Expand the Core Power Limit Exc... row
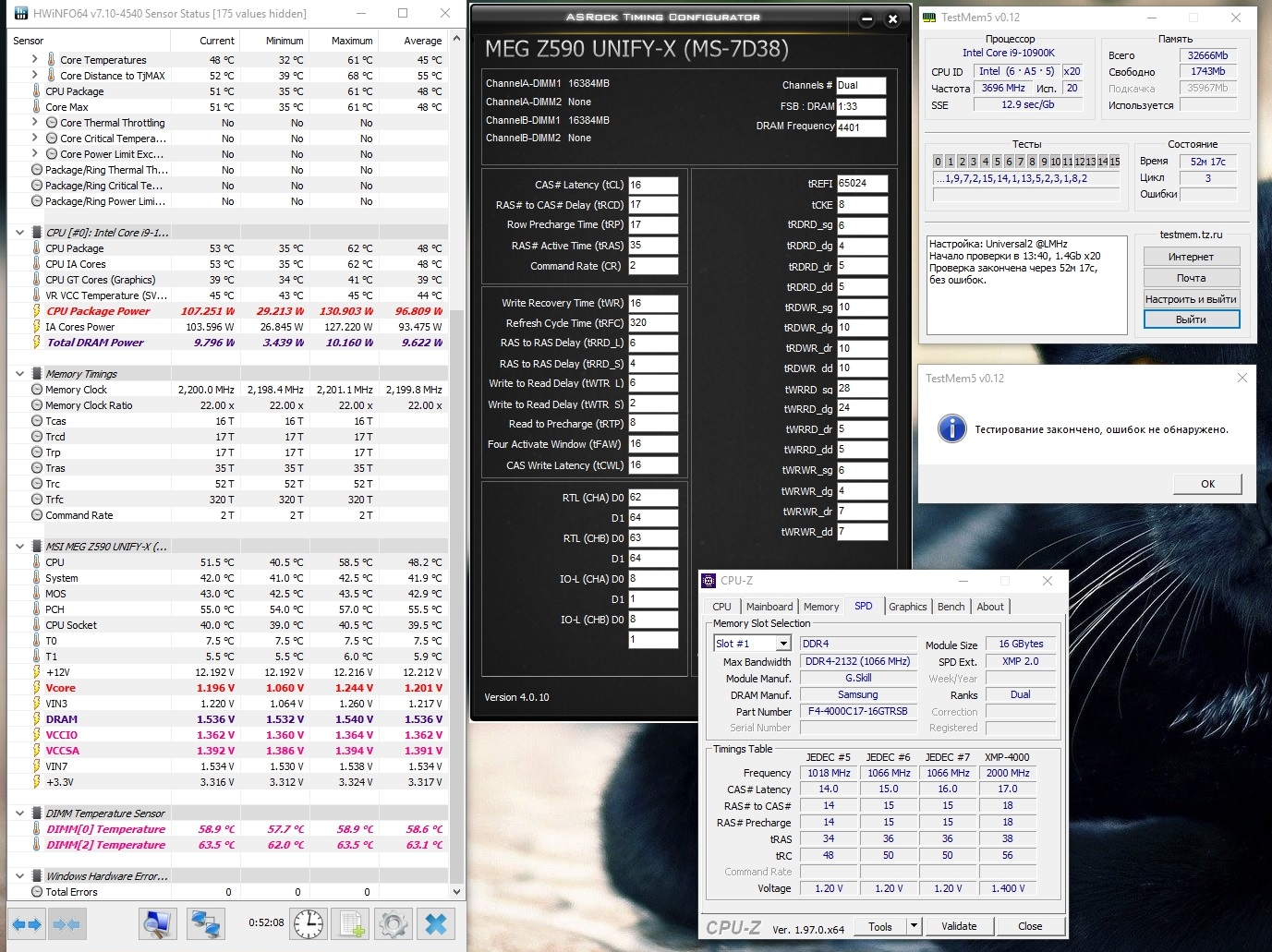 pos(35,154)
